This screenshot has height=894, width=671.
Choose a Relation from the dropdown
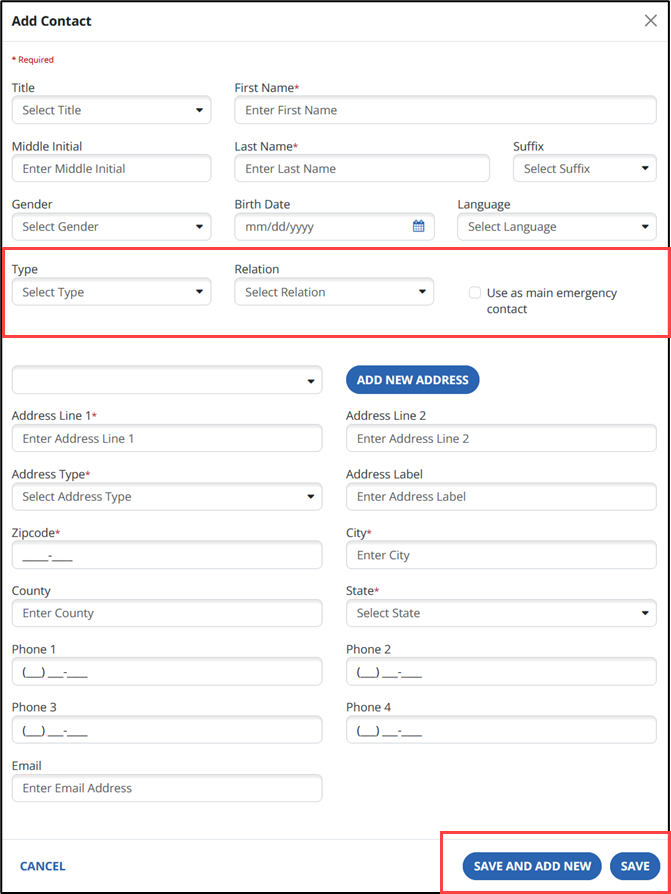pyautogui.click(x=334, y=293)
